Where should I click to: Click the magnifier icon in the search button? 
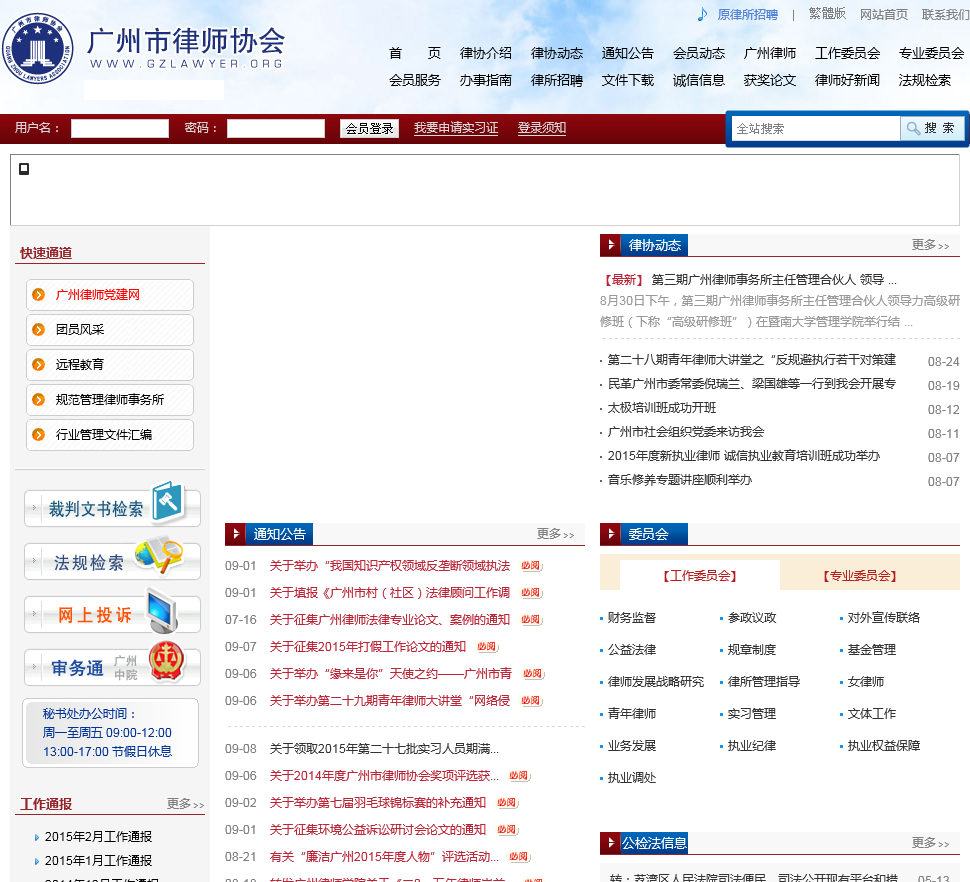(912, 128)
